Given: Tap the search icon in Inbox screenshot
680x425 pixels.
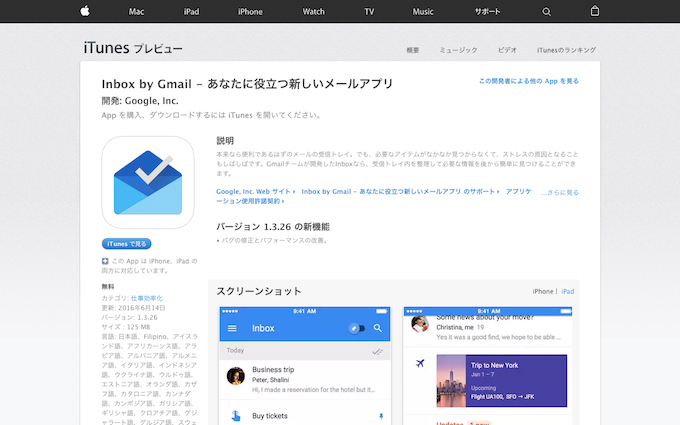Looking at the screenshot, I should (x=378, y=328).
